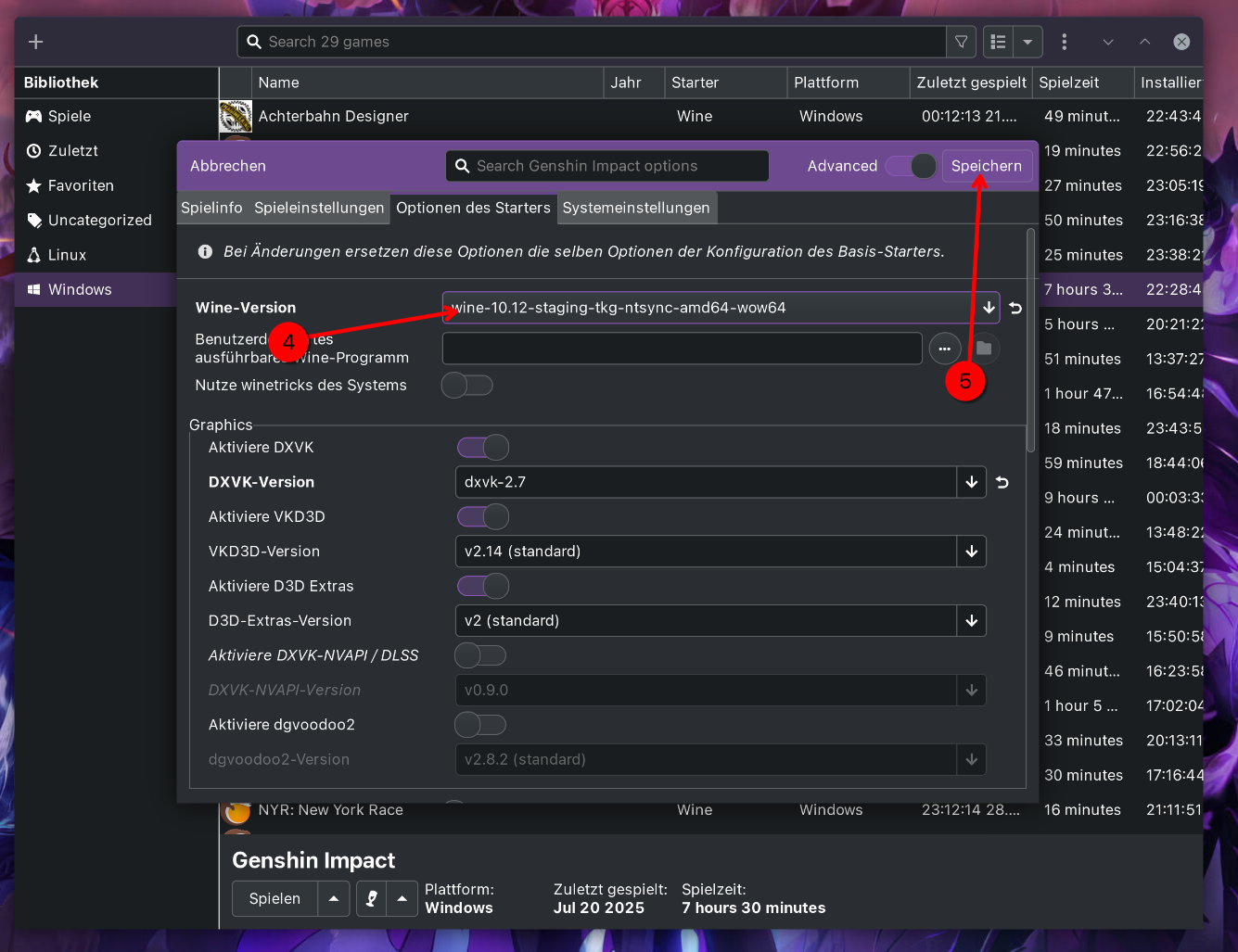1238x952 pixels.
Task: Expand arrow next to Spielen button
Action: tap(334, 898)
